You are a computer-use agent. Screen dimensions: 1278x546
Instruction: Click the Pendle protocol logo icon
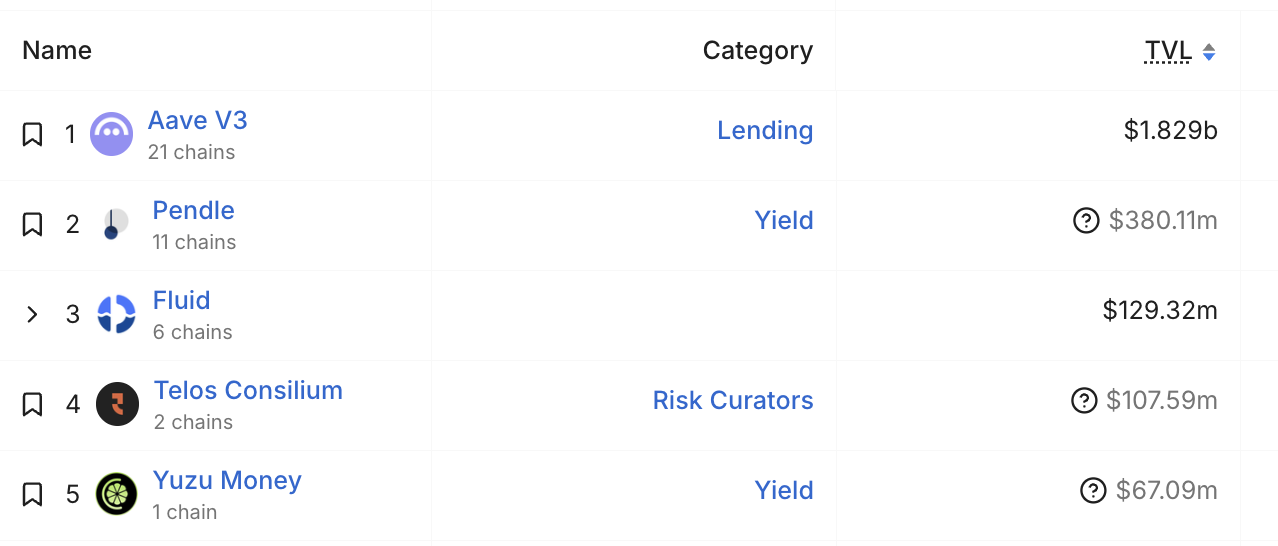tap(114, 224)
